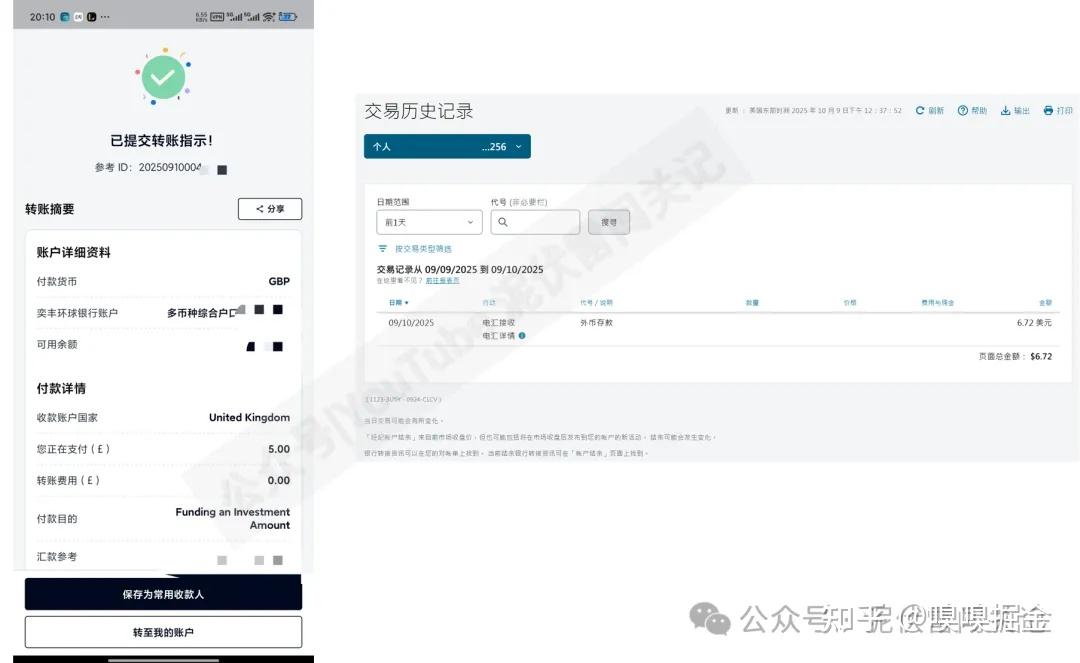Tap the 转账摘要 section heading
The image size is (1080, 663).
pyautogui.click(x=50, y=209)
